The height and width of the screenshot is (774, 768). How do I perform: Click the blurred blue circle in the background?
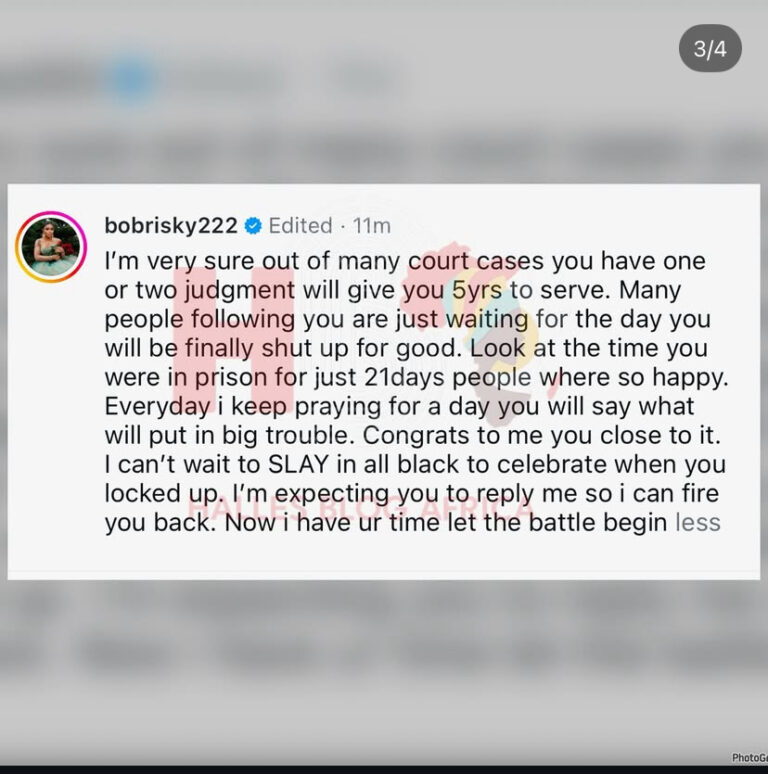pyautogui.click(x=131, y=79)
